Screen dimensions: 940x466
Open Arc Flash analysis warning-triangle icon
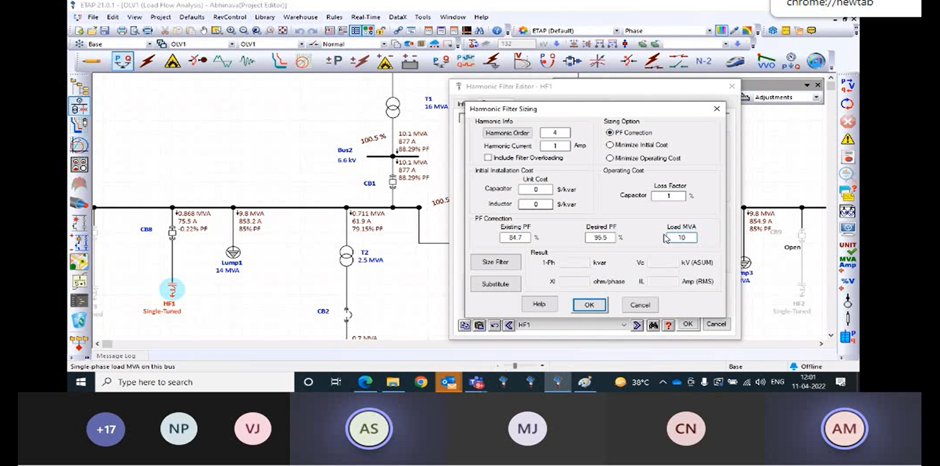tap(173, 61)
